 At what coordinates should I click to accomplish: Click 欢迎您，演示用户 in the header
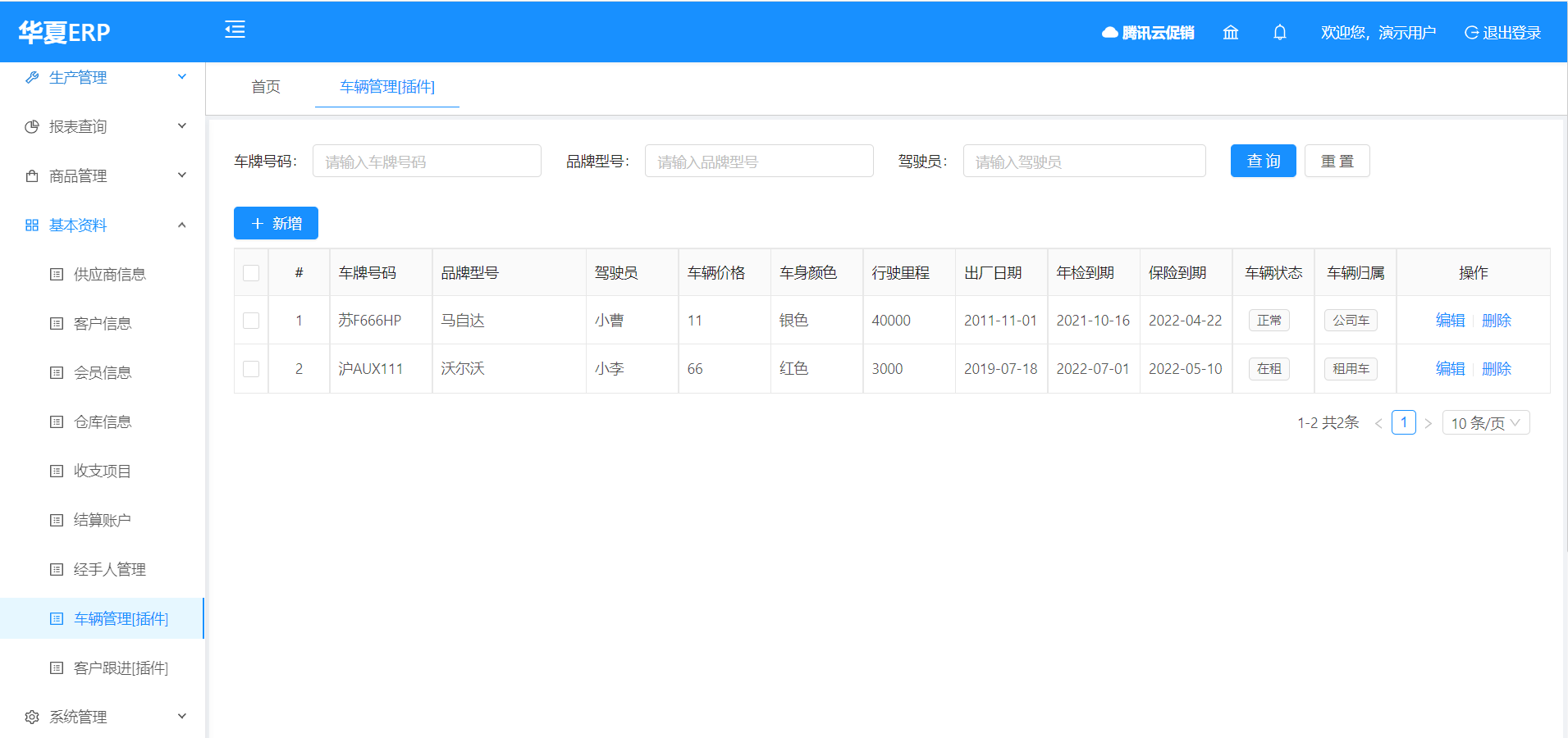[1378, 33]
